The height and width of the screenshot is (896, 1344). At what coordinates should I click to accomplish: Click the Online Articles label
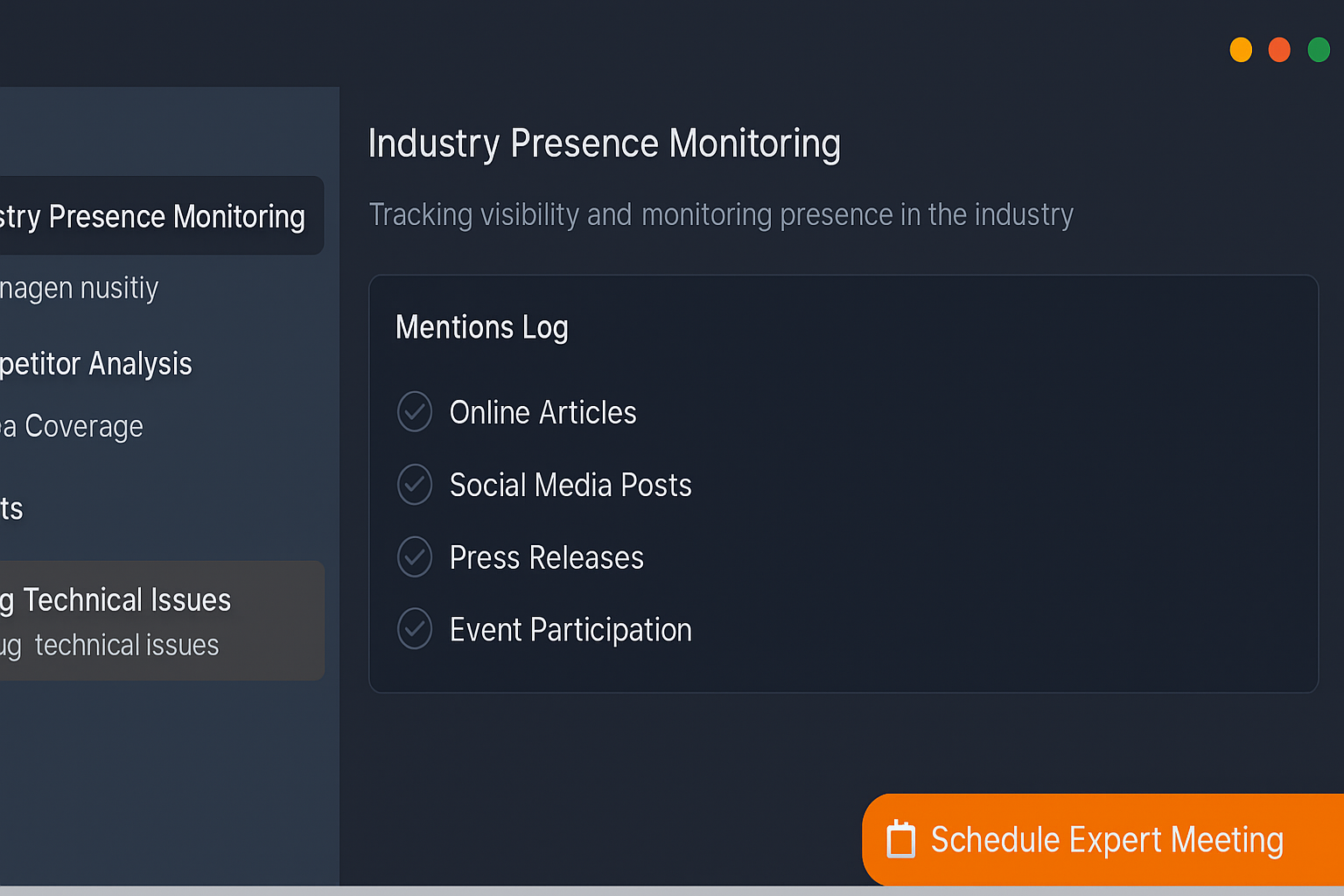click(x=542, y=412)
